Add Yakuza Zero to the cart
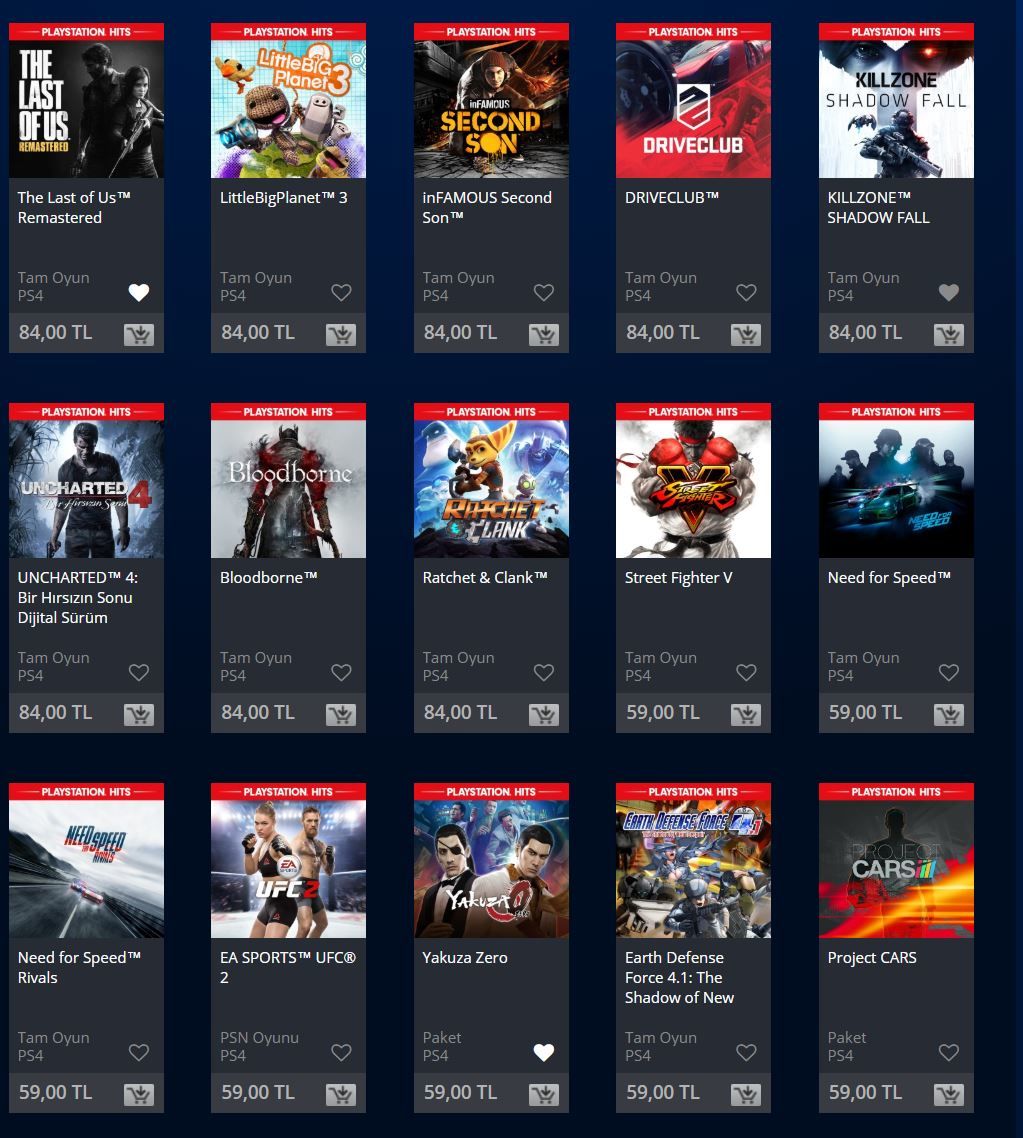The image size is (1023, 1138). [543, 1094]
